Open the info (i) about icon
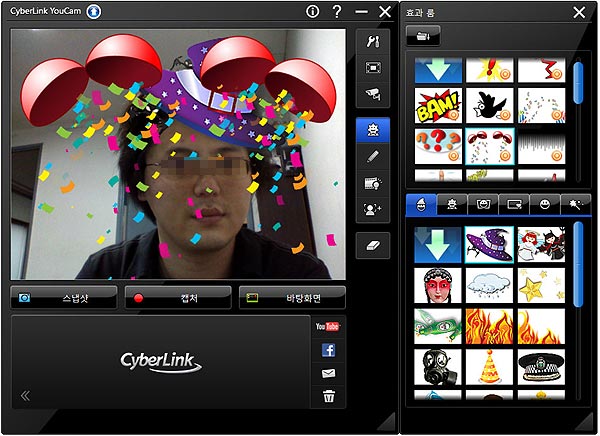Image resolution: width=600 pixels, height=436 pixels. pyautogui.click(x=312, y=12)
